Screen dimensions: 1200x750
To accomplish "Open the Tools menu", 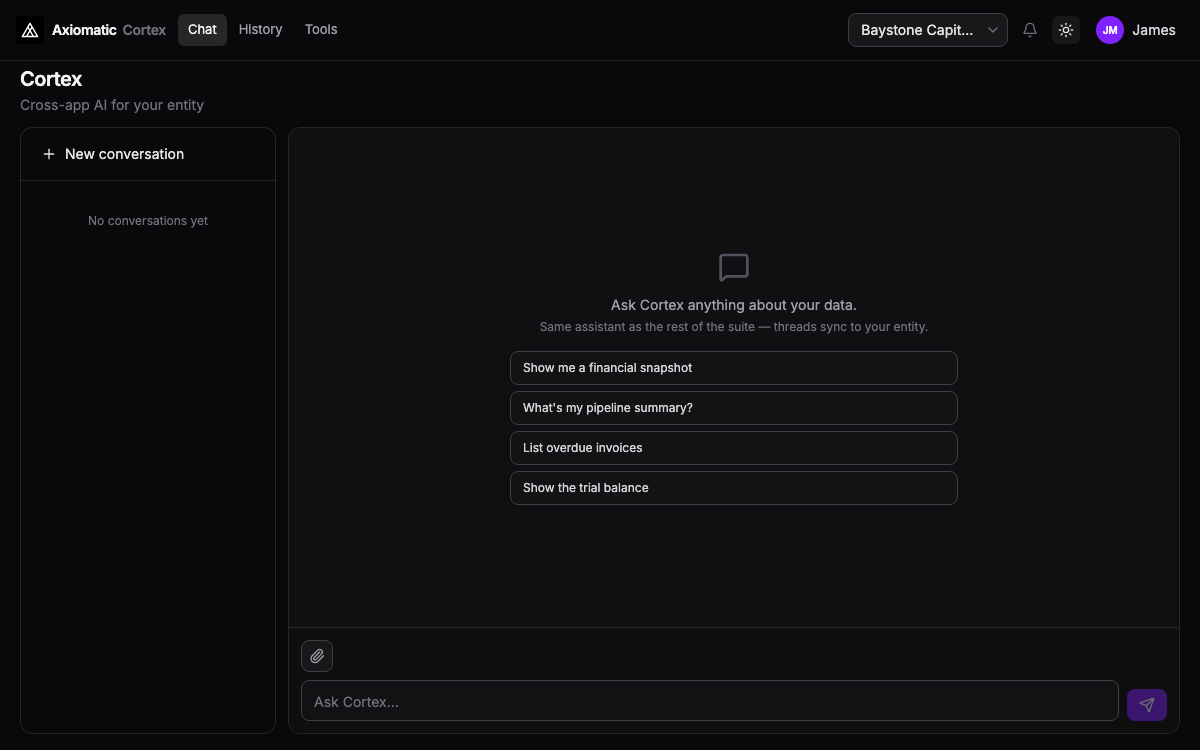I will (321, 29).
